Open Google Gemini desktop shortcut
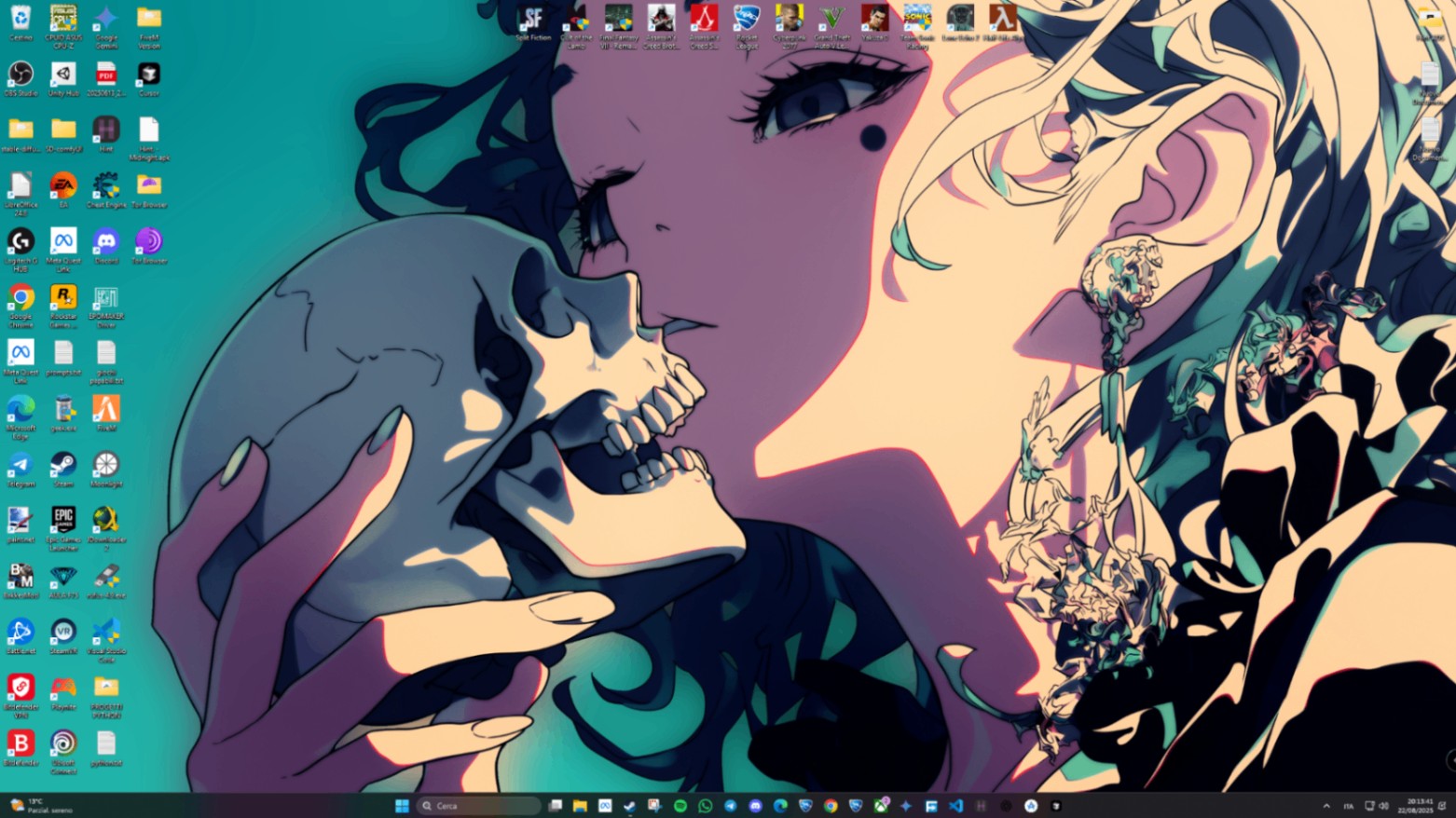1456x818 pixels. (106, 26)
